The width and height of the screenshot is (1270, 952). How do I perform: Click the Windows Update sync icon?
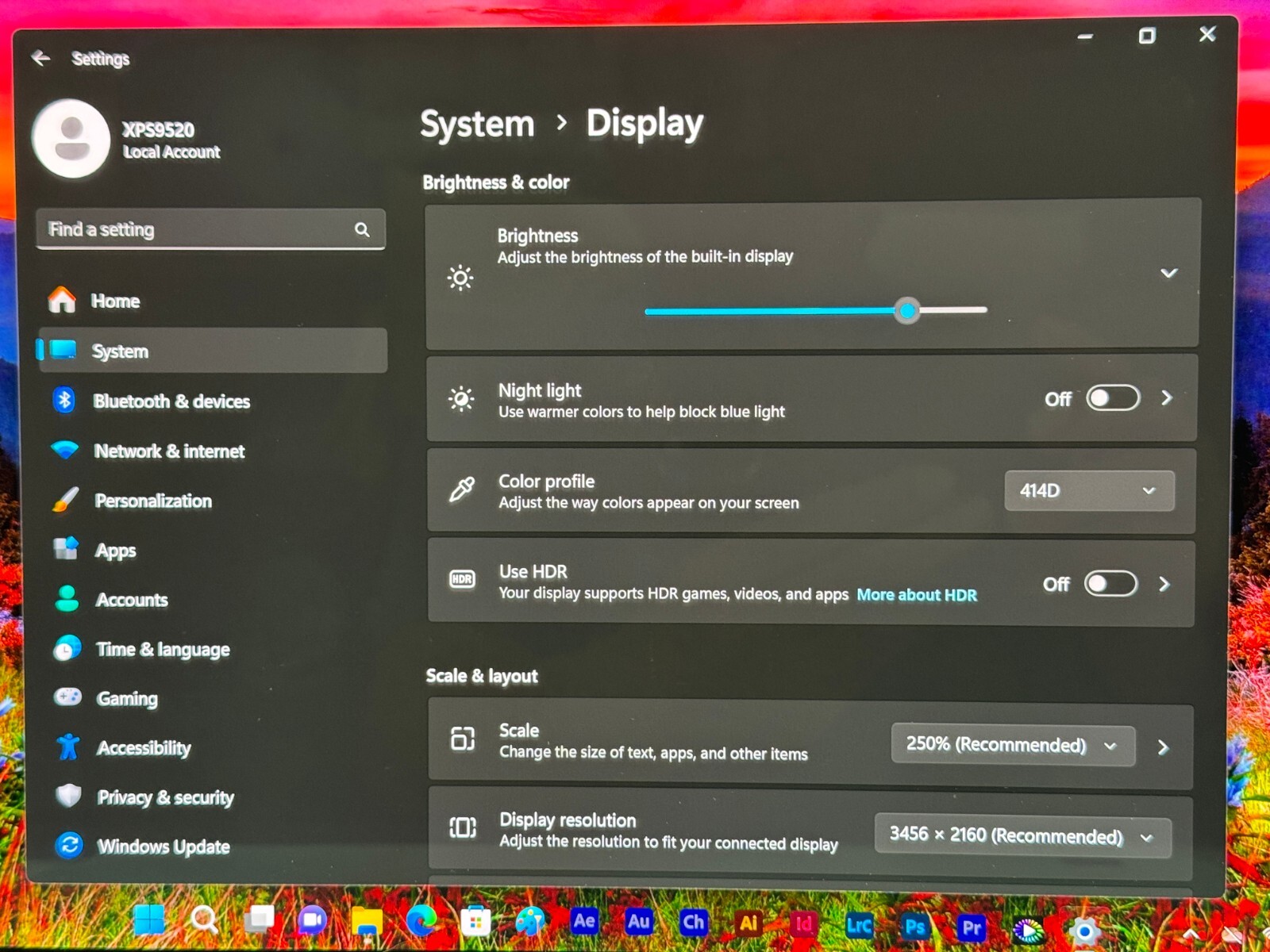click(69, 845)
